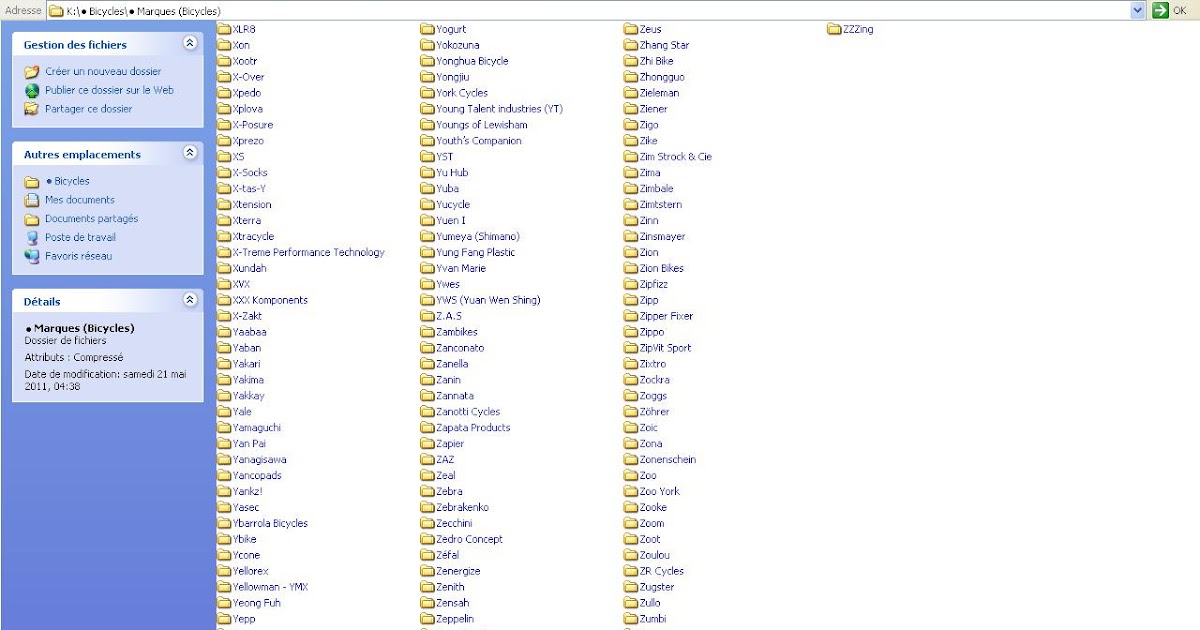Click the Yuba folder icon
This screenshot has width=1200, height=630.
click(428, 189)
